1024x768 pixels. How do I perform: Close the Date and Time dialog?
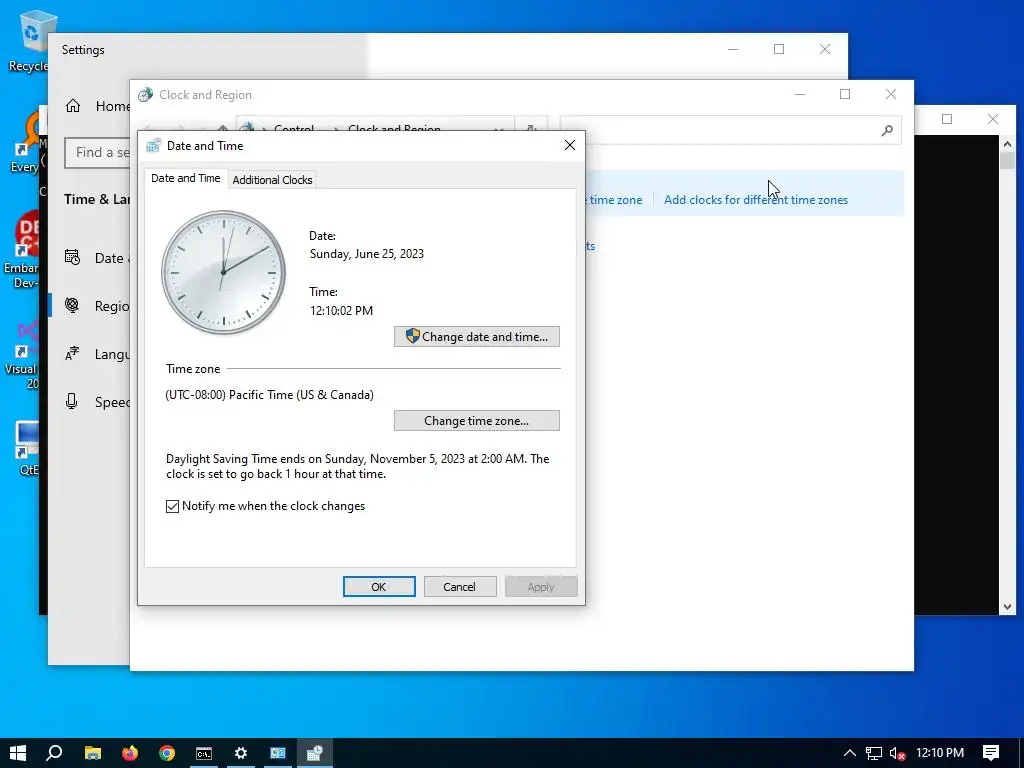point(570,145)
